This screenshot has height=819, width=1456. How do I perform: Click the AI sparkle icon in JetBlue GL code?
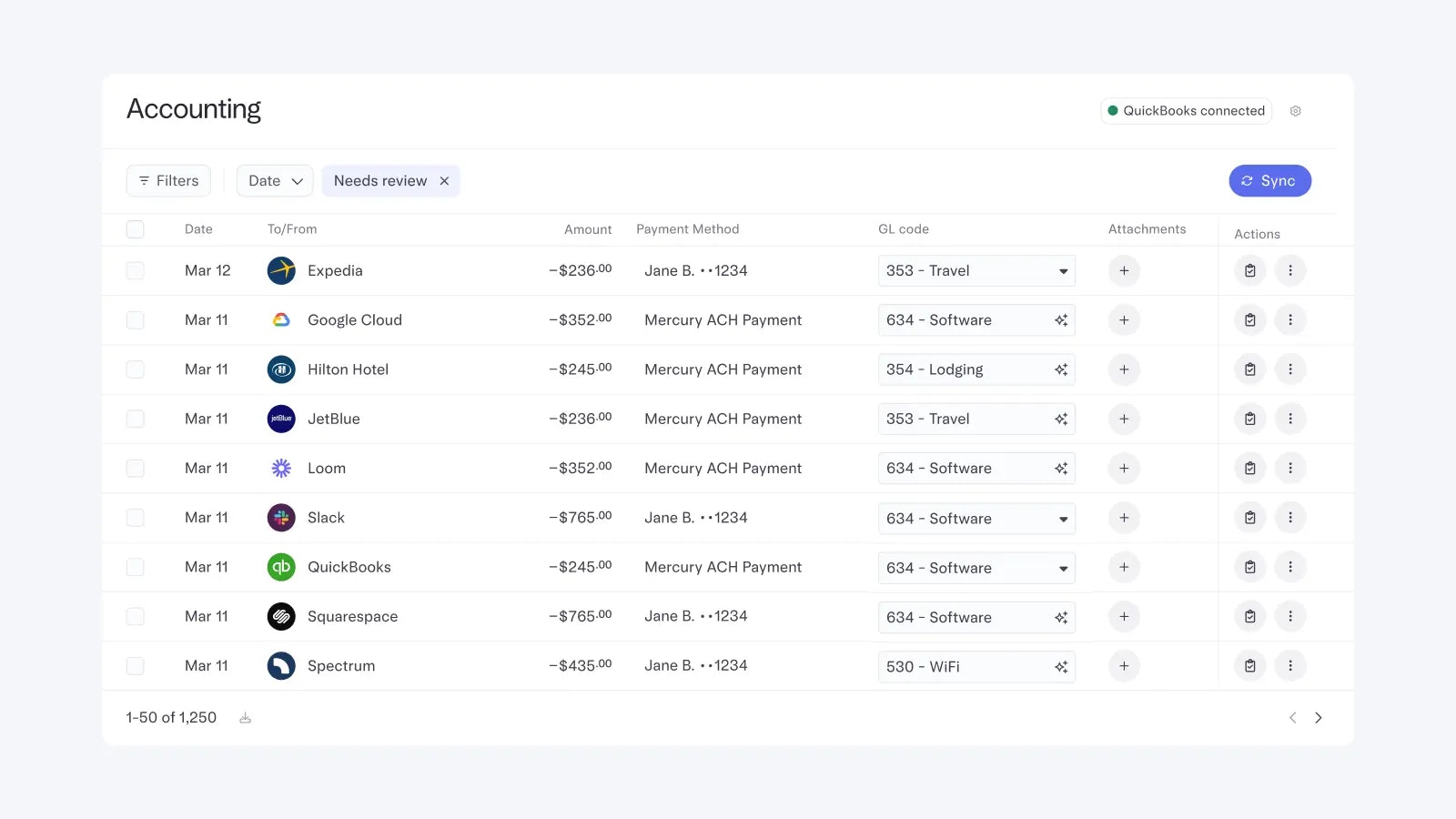[1060, 420]
